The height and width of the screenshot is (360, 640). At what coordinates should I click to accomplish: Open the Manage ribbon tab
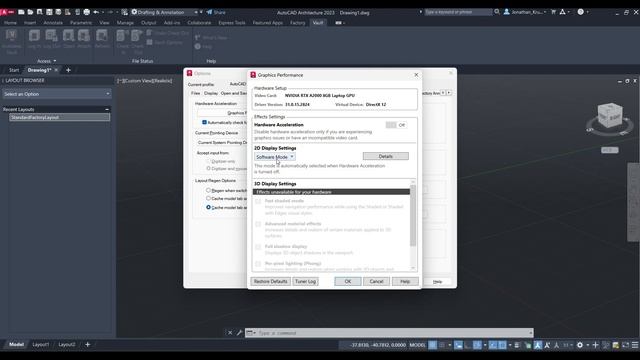pyautogui.click(x=125, y=23)
